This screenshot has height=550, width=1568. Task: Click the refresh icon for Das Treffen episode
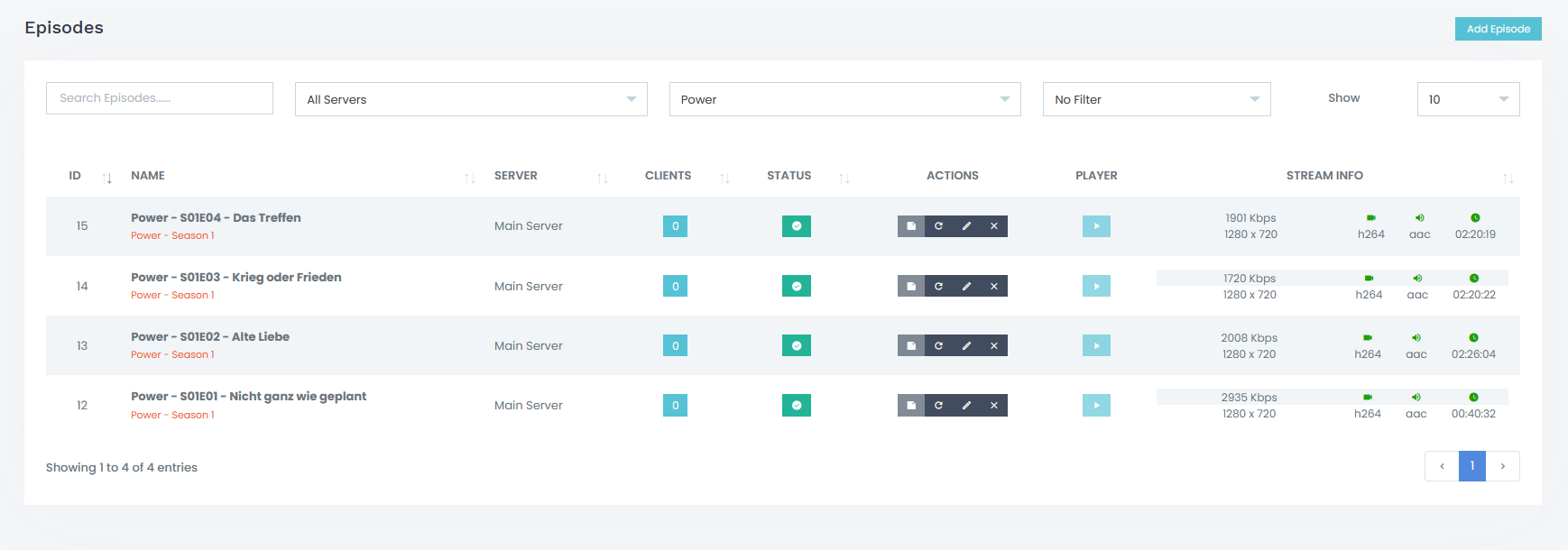(x=938, y=226)
